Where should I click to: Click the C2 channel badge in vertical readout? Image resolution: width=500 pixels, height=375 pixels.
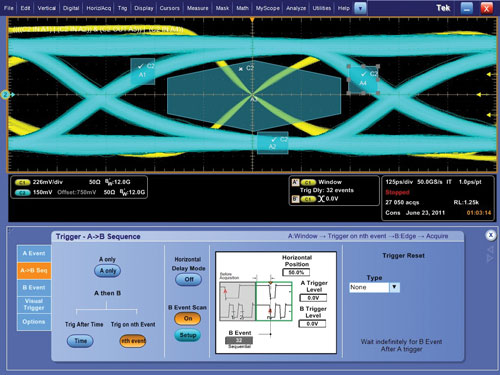[x=22, y=193]
